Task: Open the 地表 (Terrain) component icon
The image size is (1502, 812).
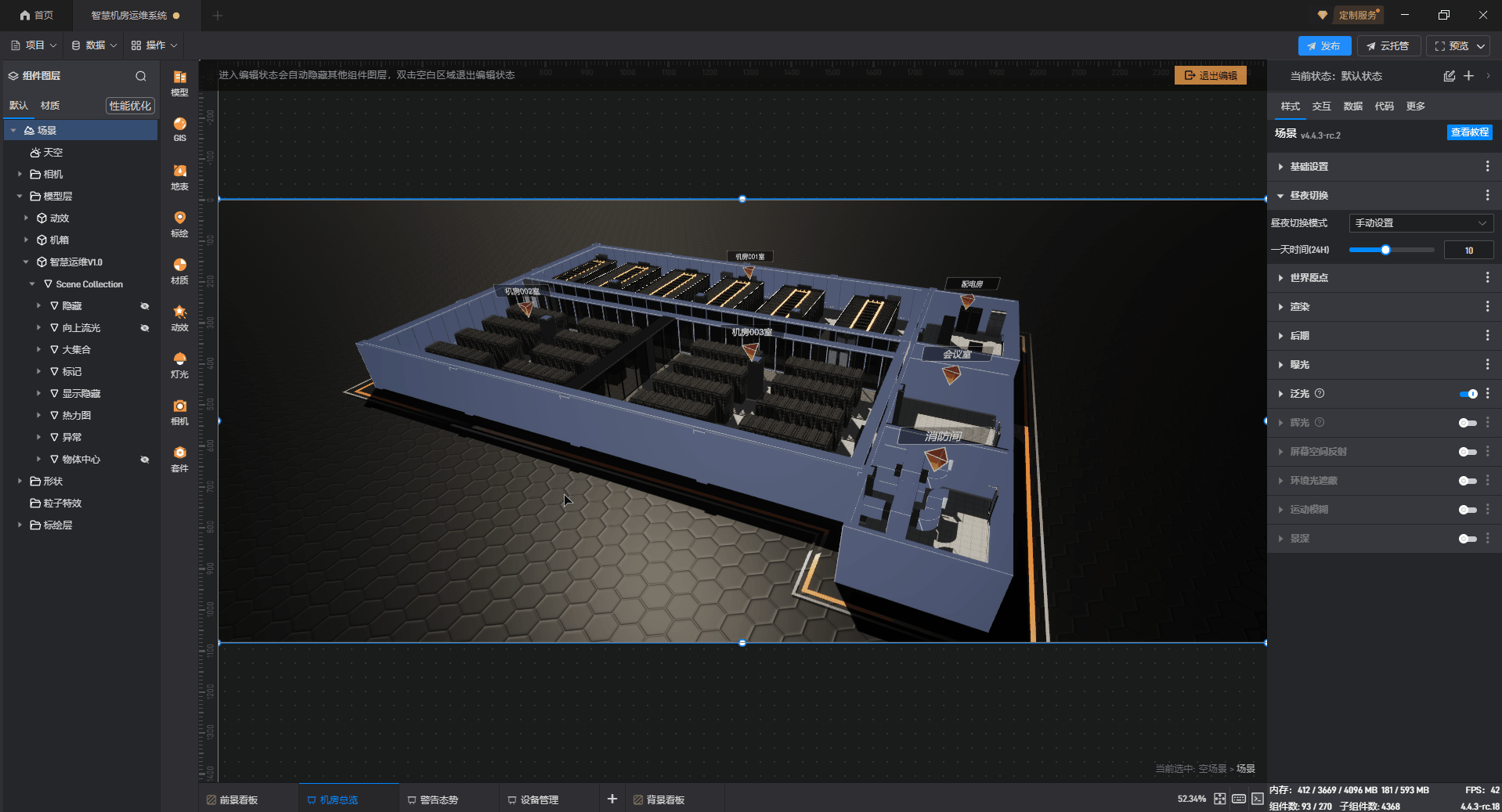Action: pos(179,176)
